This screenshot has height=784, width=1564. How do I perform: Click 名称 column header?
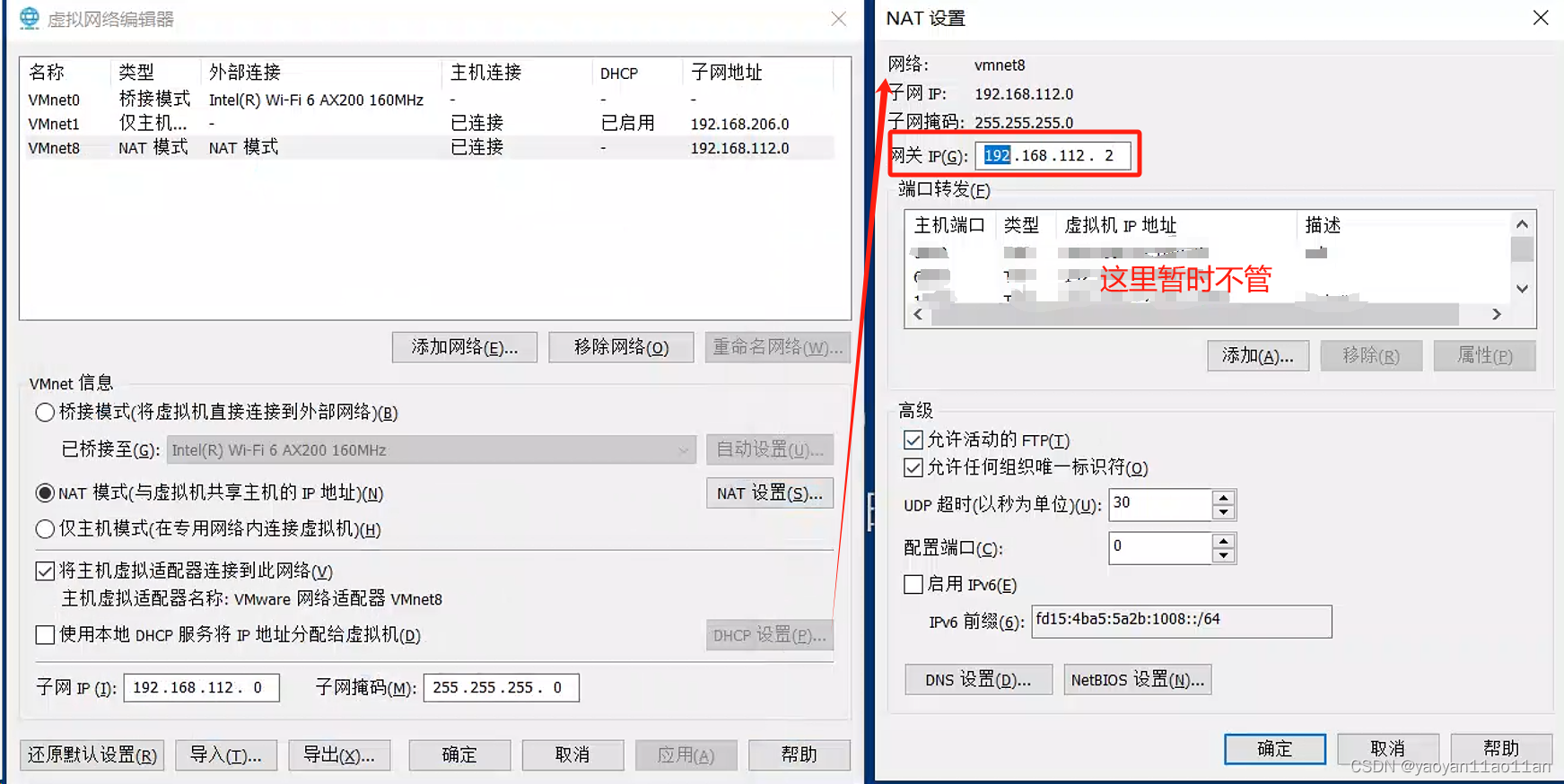[66, 72]
